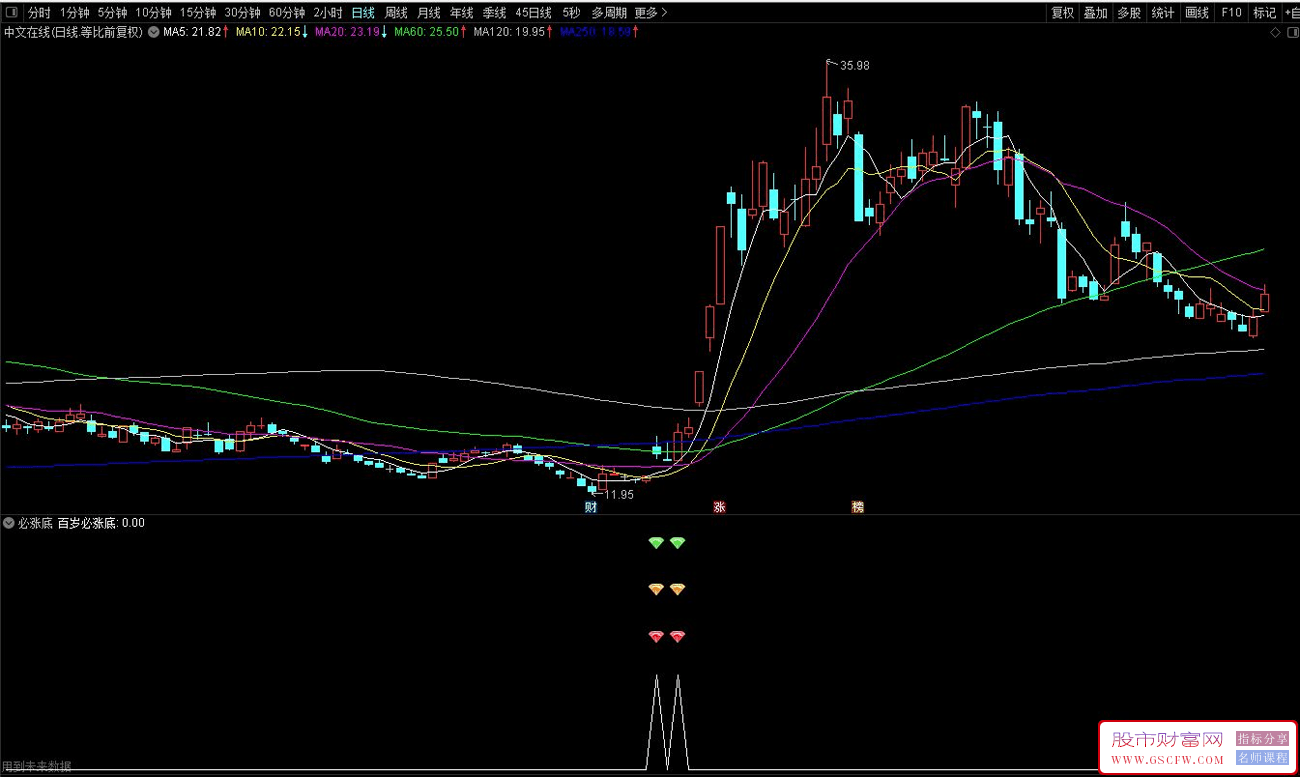
Task: Open the 更多 periods expander
Action: click(x=650, y=13)
